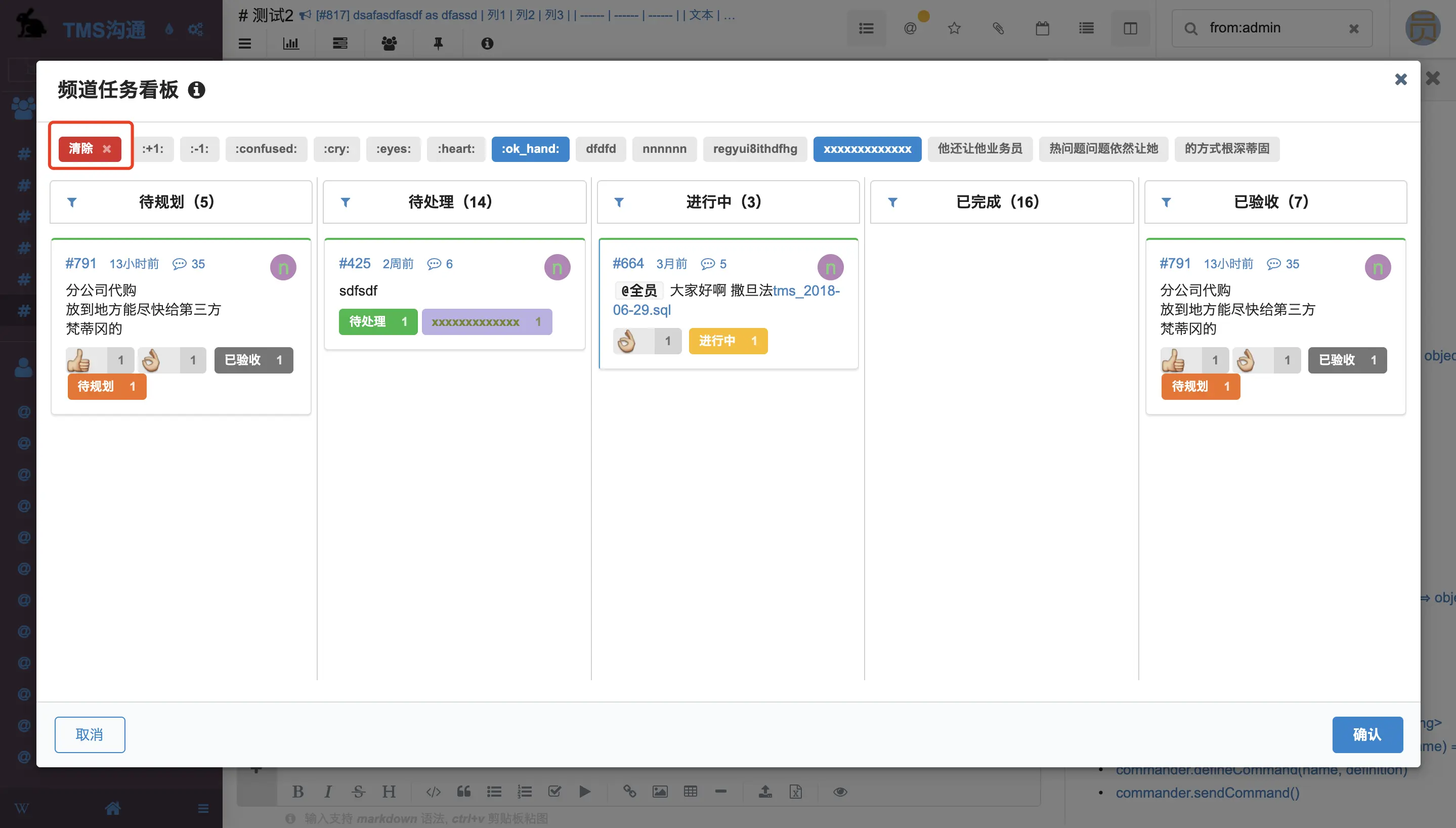This screenshot has height=828, width=1456.
Task: Select the 的方式根深蒂固 filter tag
Action: 1227,149
